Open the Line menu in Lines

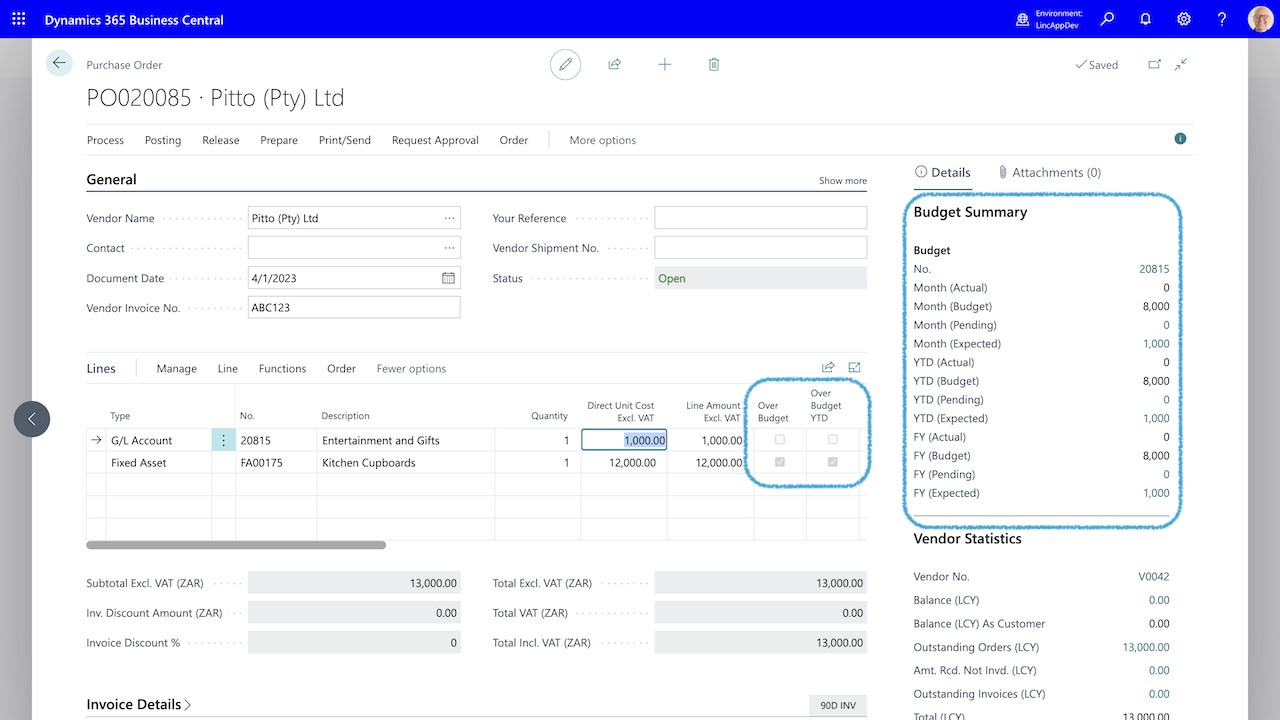point(228,369)
